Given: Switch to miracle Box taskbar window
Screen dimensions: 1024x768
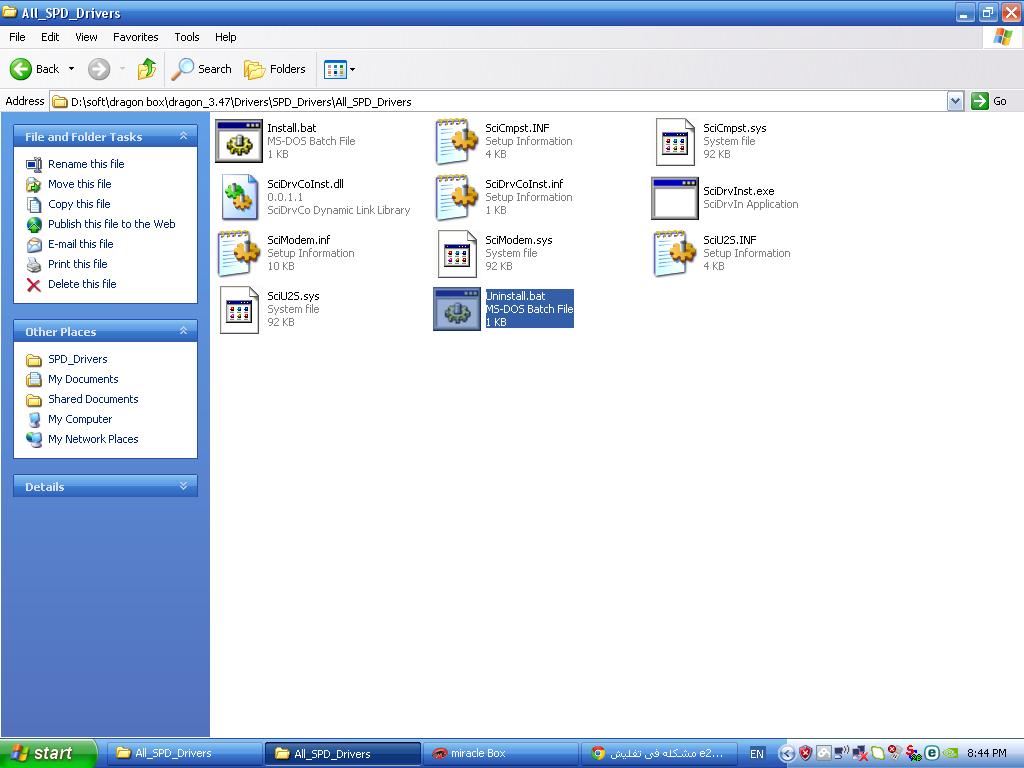Looking at the screenshot, I should (500, 753).
